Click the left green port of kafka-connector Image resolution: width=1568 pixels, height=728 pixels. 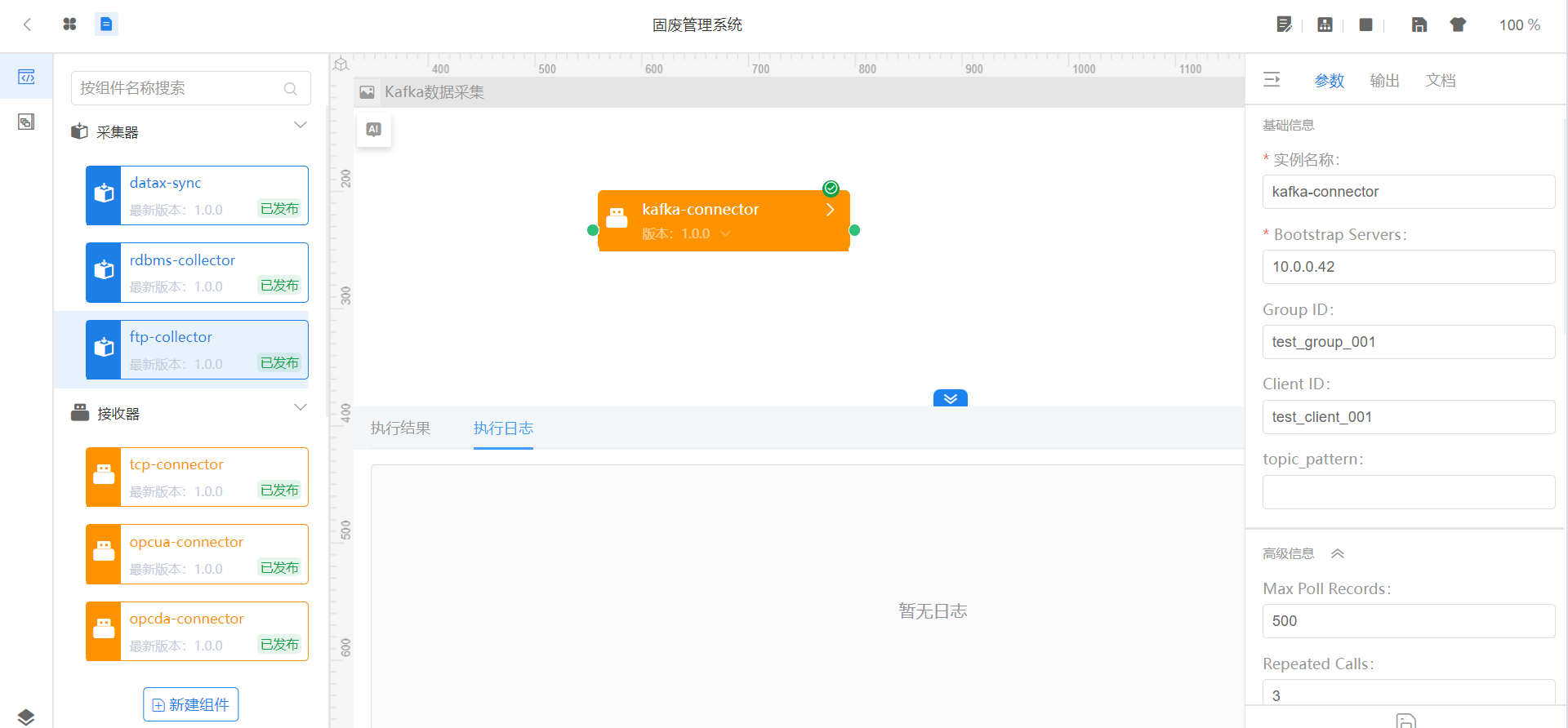(593, 230)
